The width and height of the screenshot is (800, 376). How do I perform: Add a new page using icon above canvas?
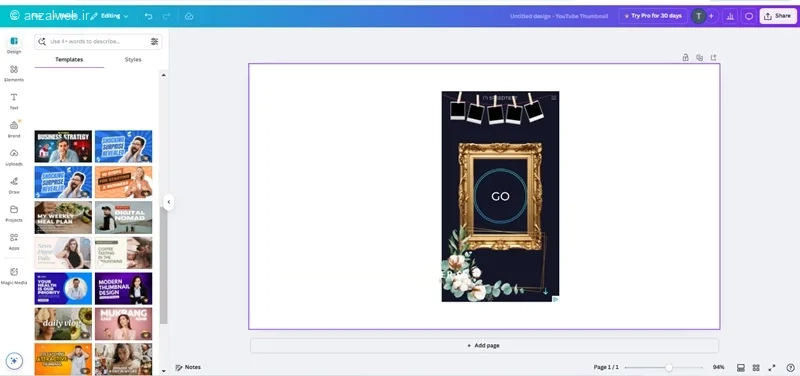pos(713,58)
